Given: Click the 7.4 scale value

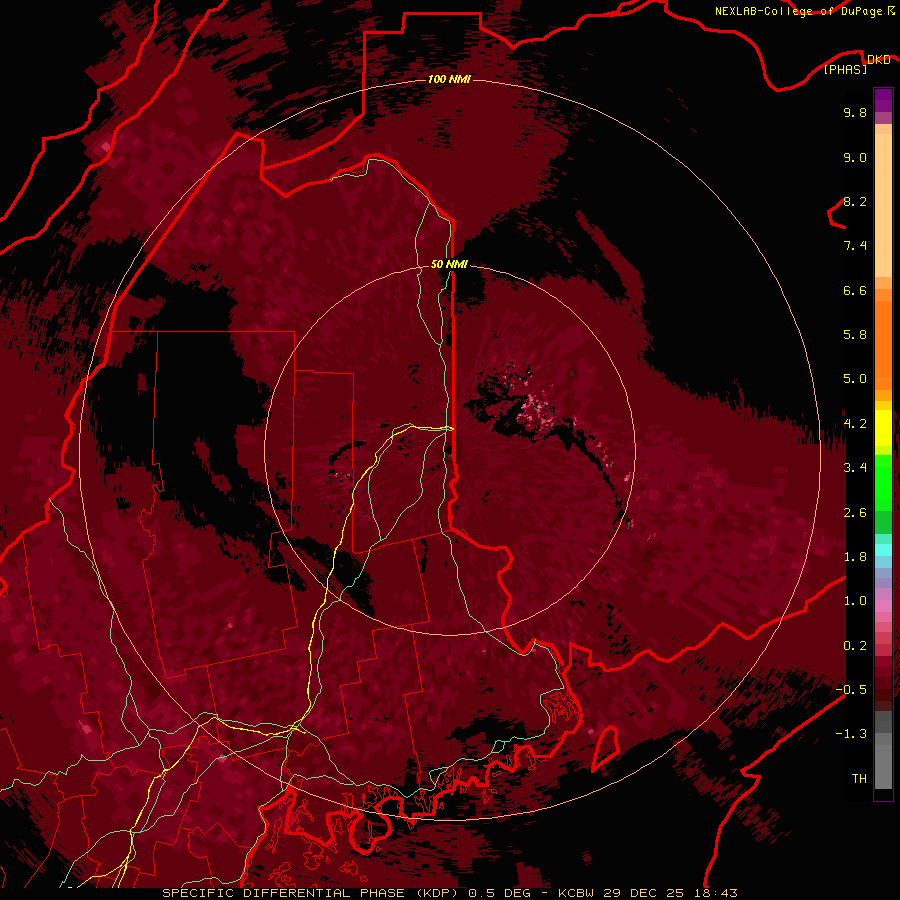Looking at the screenshot, I should click(x=855, y=246).
